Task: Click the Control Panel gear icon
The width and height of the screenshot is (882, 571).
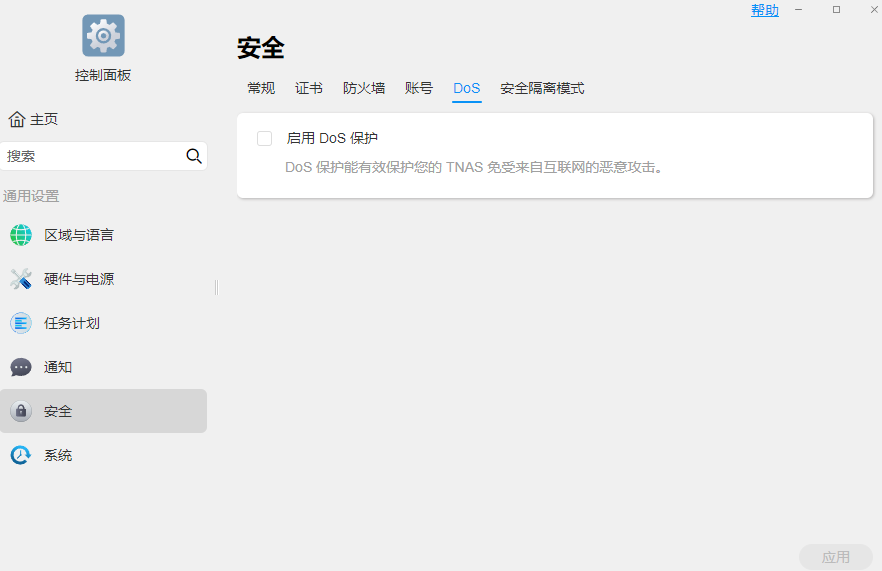Action: click(x=103, y=35)
